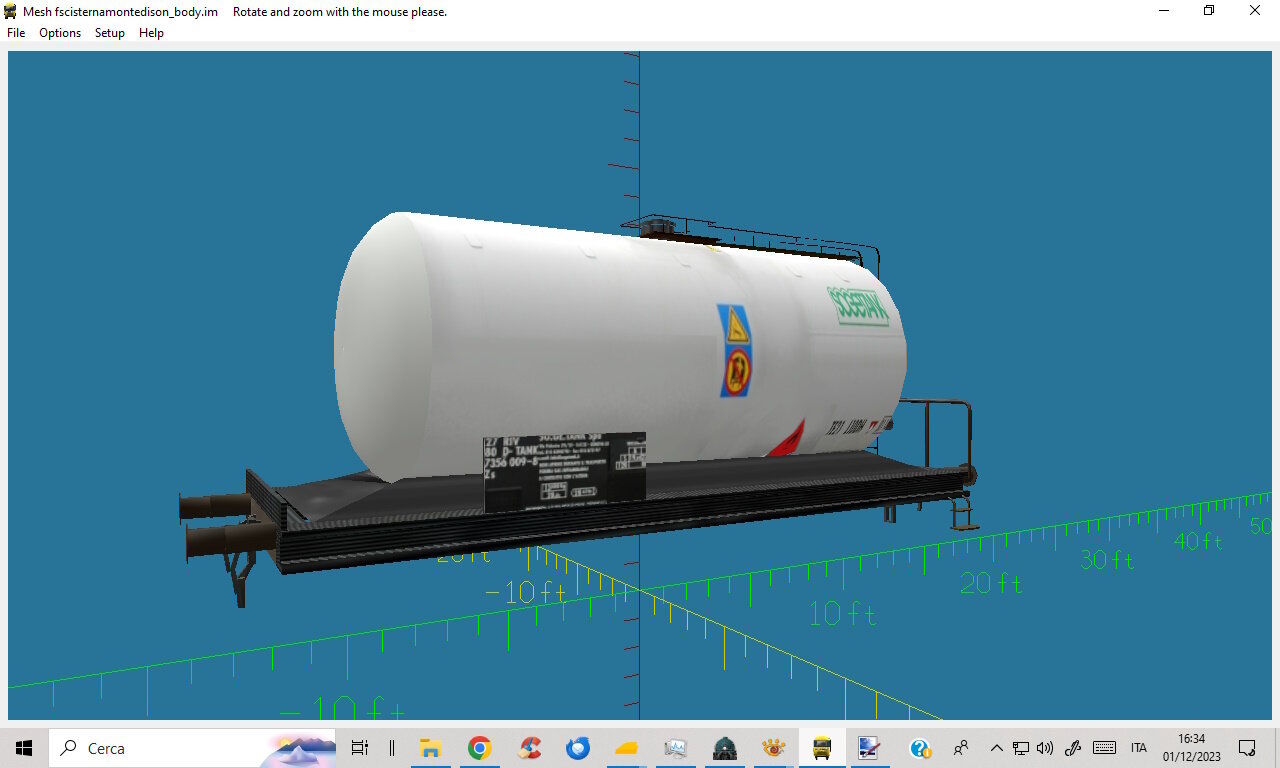The image size is (1280, 768).
Task: Open the Help menu
Action: click(151, 33)
